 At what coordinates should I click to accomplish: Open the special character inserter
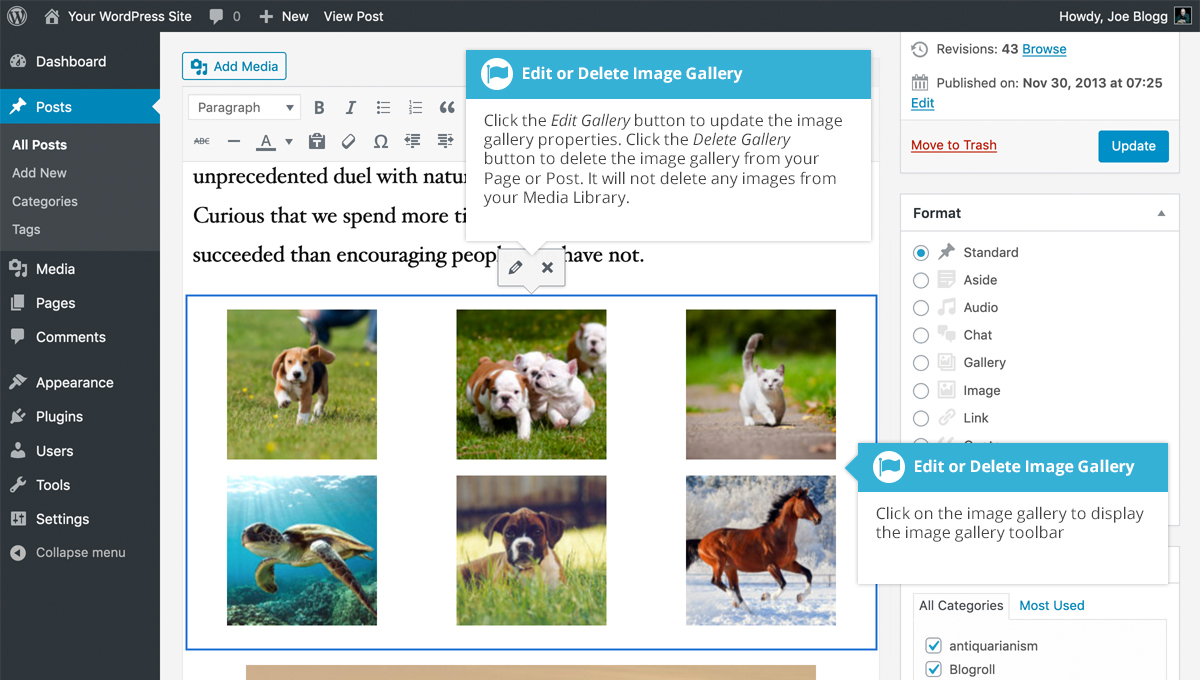[x=381, y=140]
